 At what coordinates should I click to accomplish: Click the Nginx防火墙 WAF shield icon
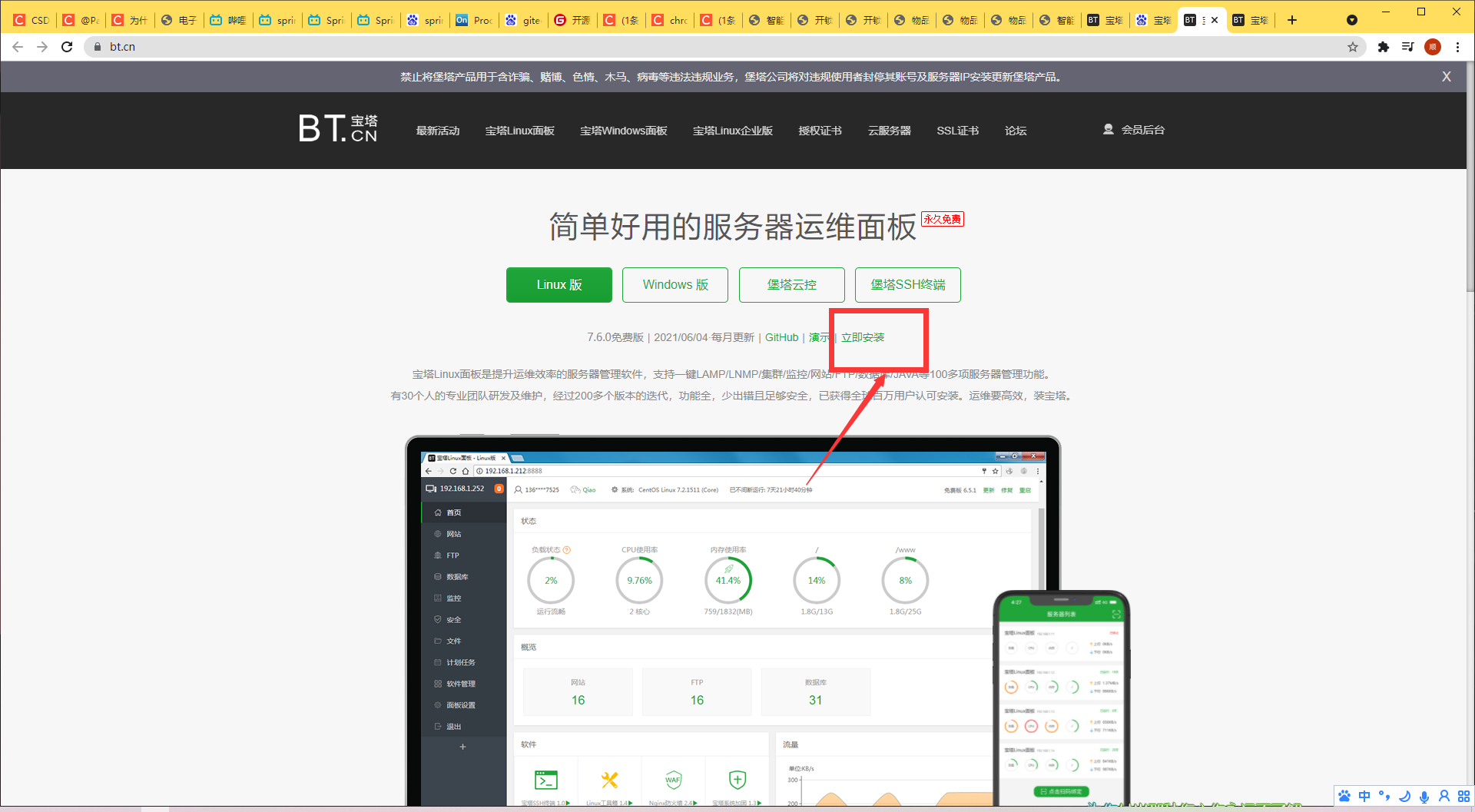pyautogui.click(x=674, y=779)
